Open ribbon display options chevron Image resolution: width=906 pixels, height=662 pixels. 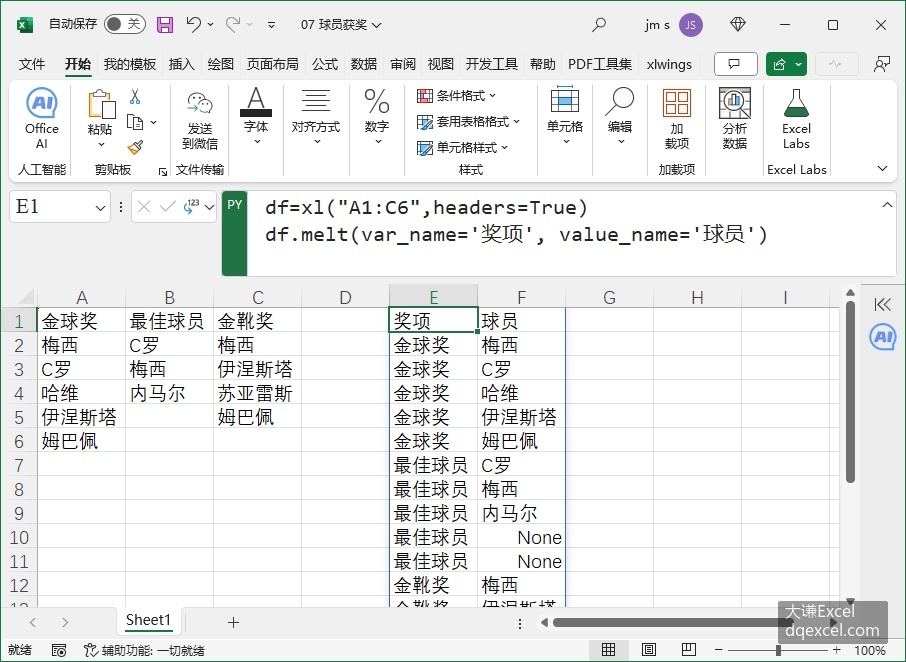[x=882, y=169]
